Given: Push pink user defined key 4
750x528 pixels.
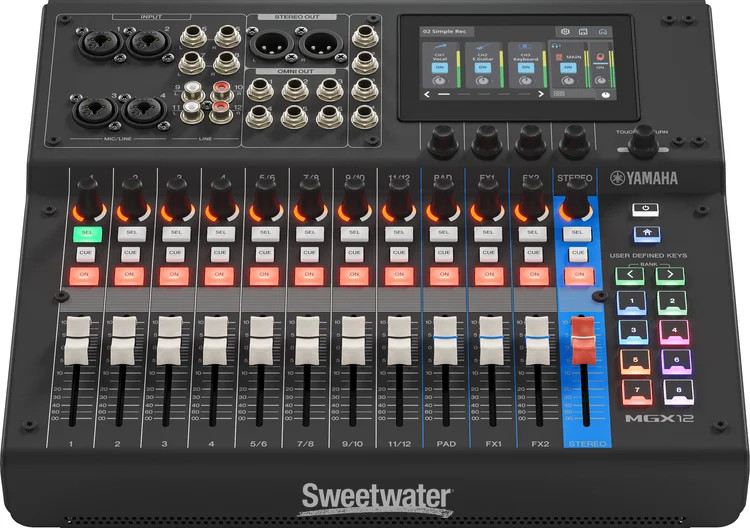Looking at the screenshot, I should coord(674,331).
